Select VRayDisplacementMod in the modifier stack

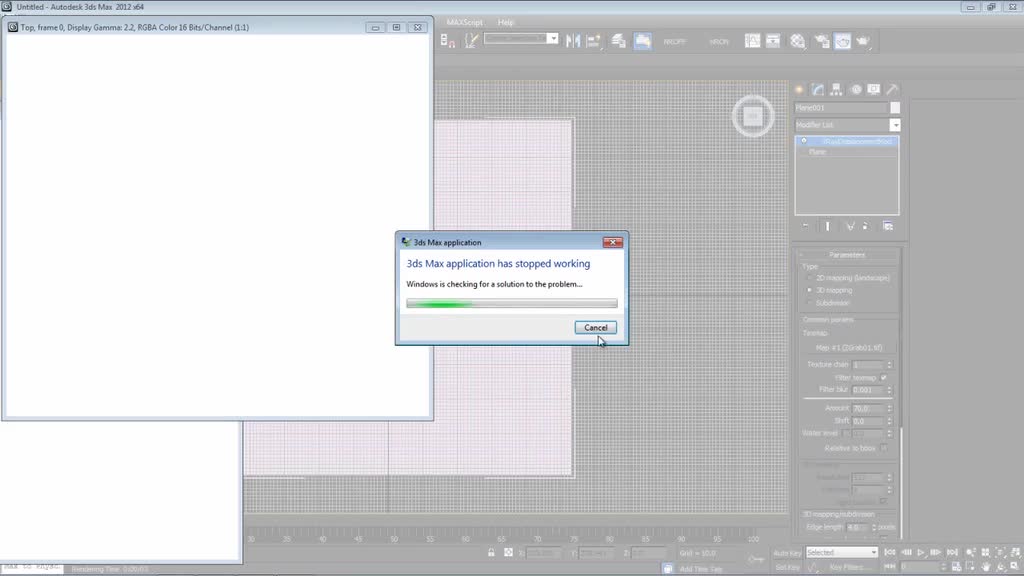pos(856,141)
